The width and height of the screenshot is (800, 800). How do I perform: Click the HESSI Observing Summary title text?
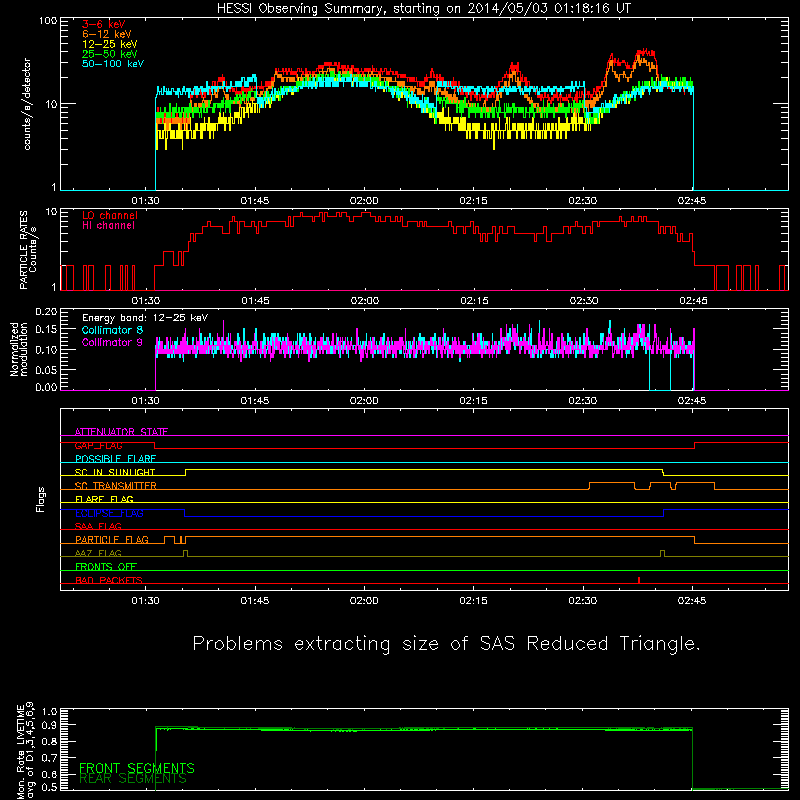[424, 9]
